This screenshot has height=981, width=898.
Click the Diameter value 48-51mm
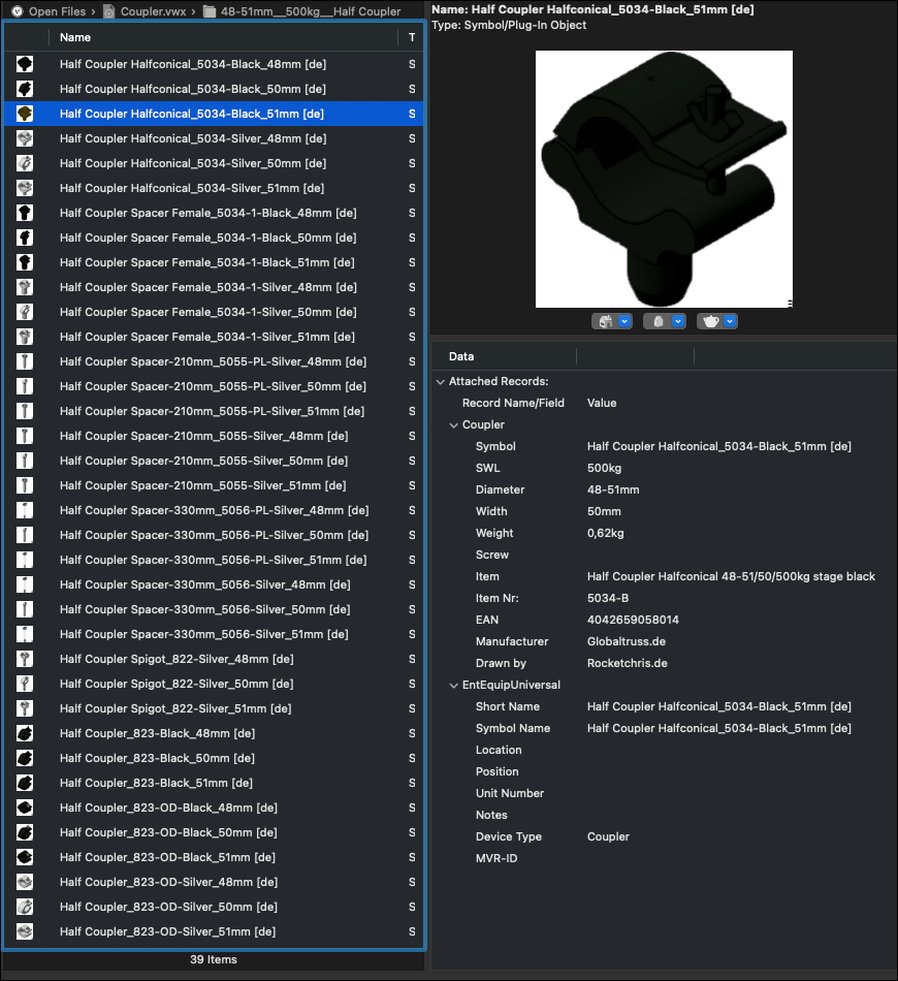coord(613,490)
